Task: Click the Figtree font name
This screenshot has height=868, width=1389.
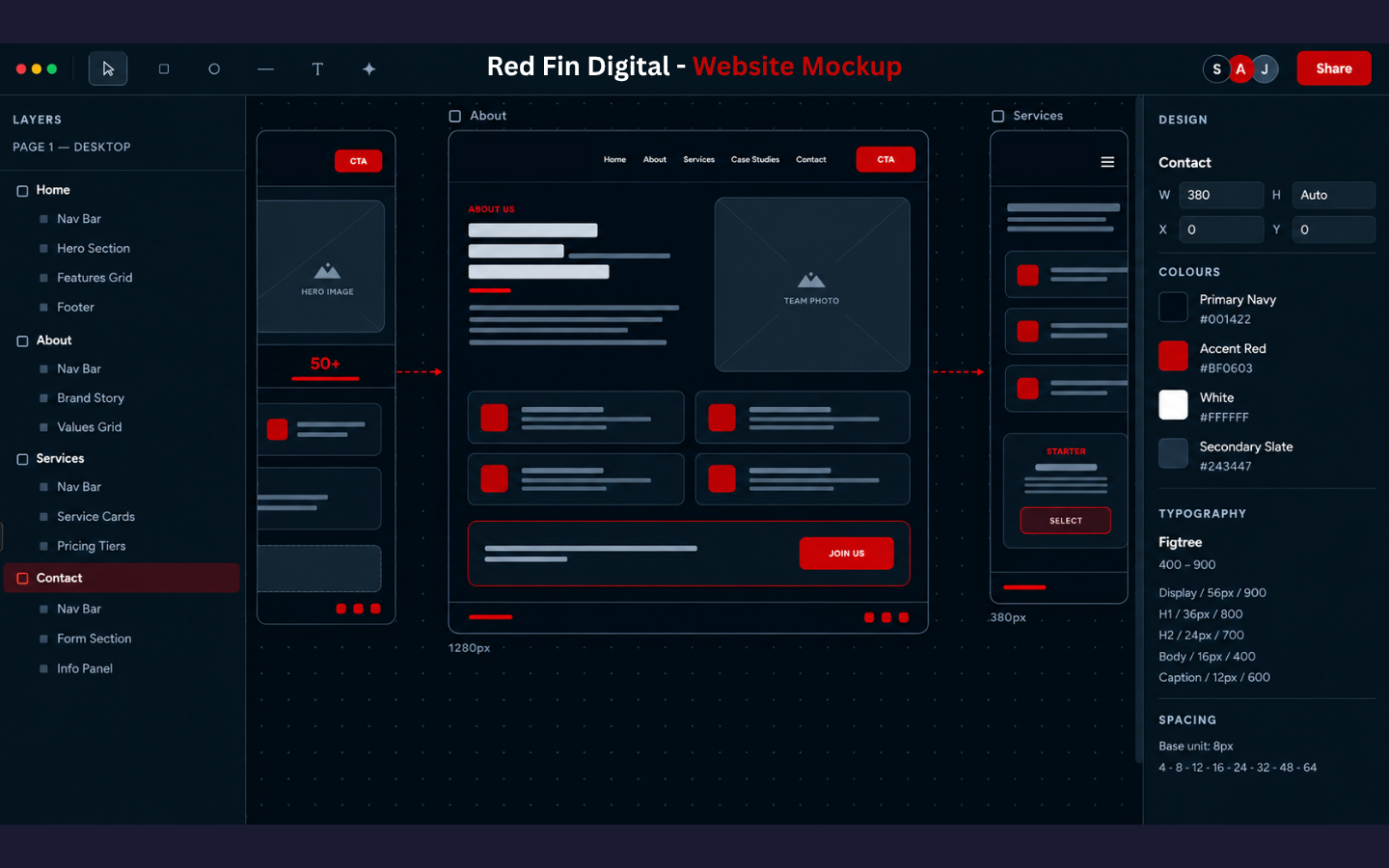Action: click(1180, 542)
